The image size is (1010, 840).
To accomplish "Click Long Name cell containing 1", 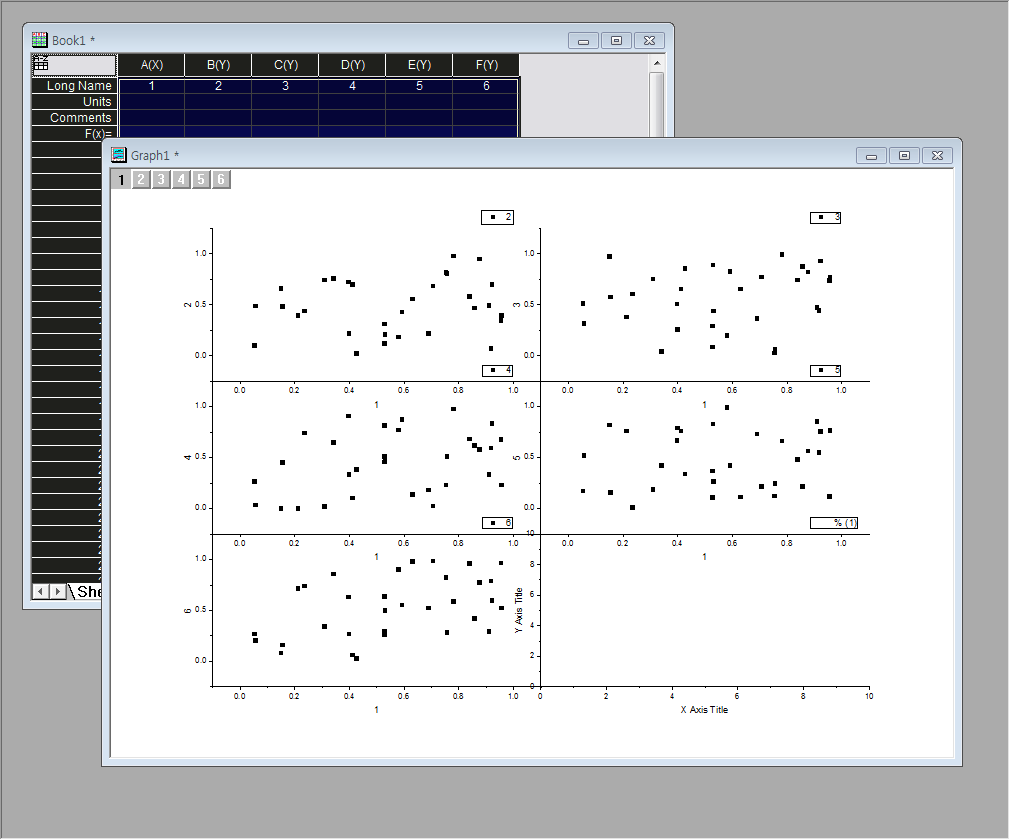I will tap(151, 86).
